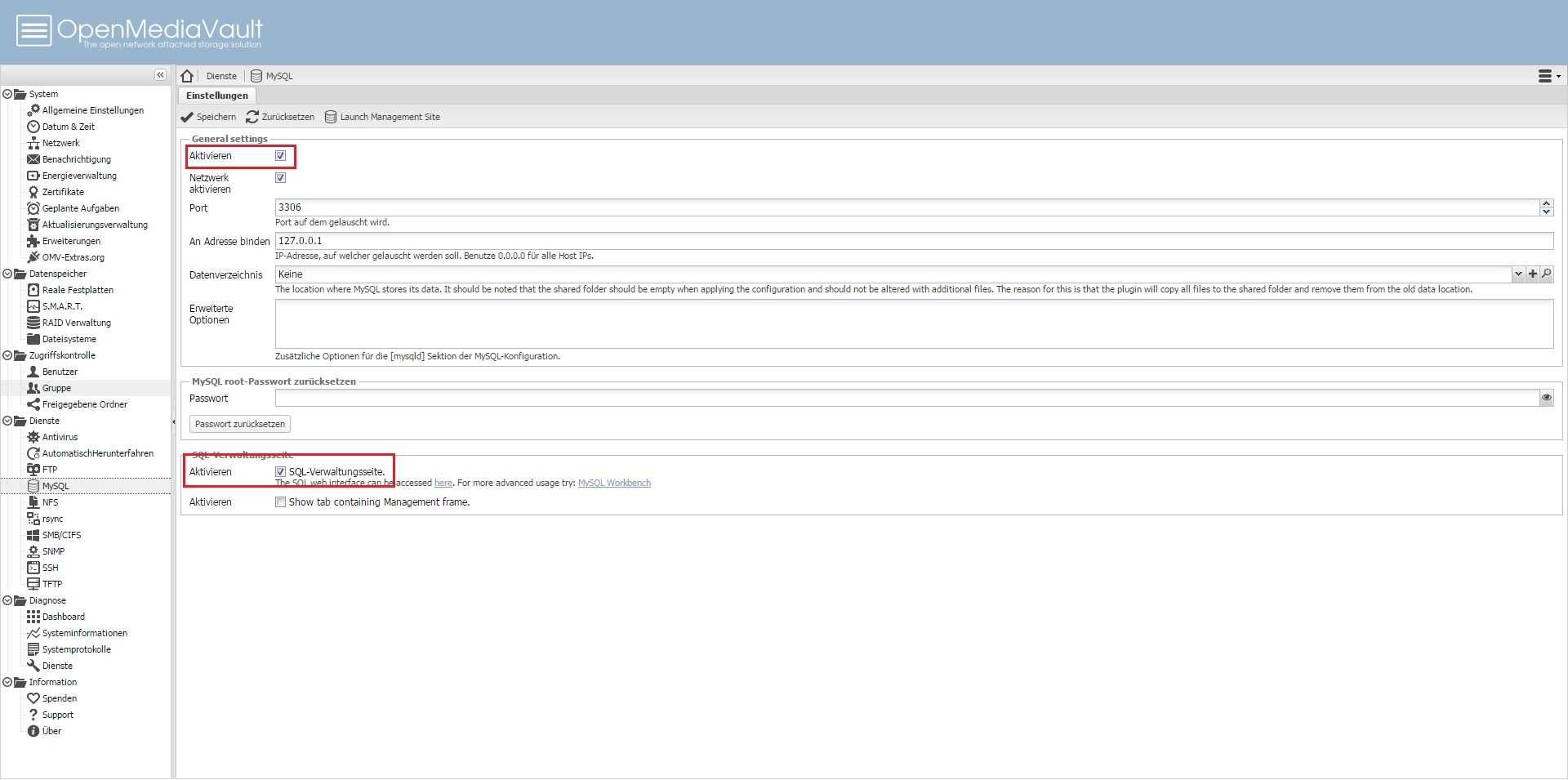The height and width of the screenshot is (780, 1568).
Task: Click the Support question mark icon
Action: click(33, 715)
